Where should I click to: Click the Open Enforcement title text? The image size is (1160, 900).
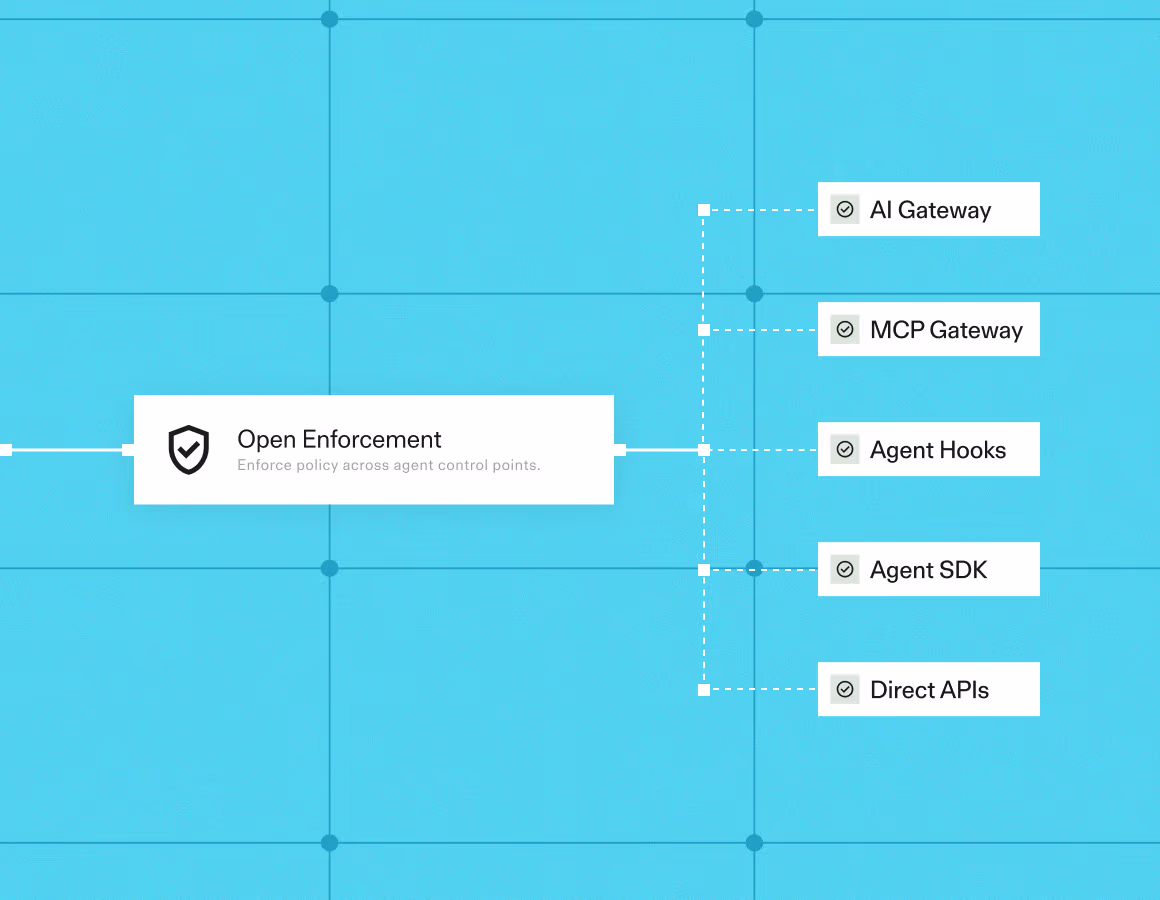coord(339,440)
